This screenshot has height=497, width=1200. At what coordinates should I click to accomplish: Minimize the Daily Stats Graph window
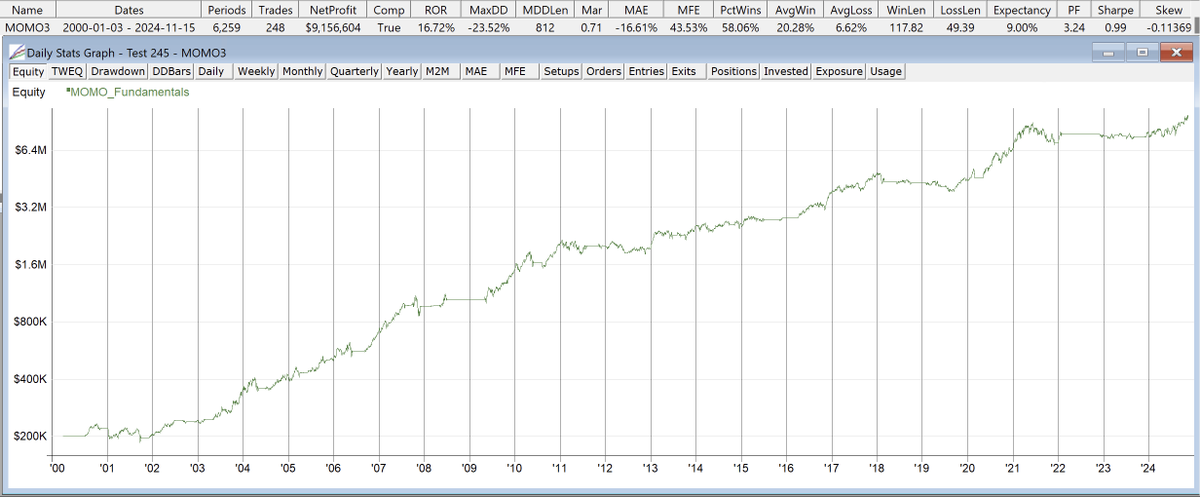(1106, 51)
